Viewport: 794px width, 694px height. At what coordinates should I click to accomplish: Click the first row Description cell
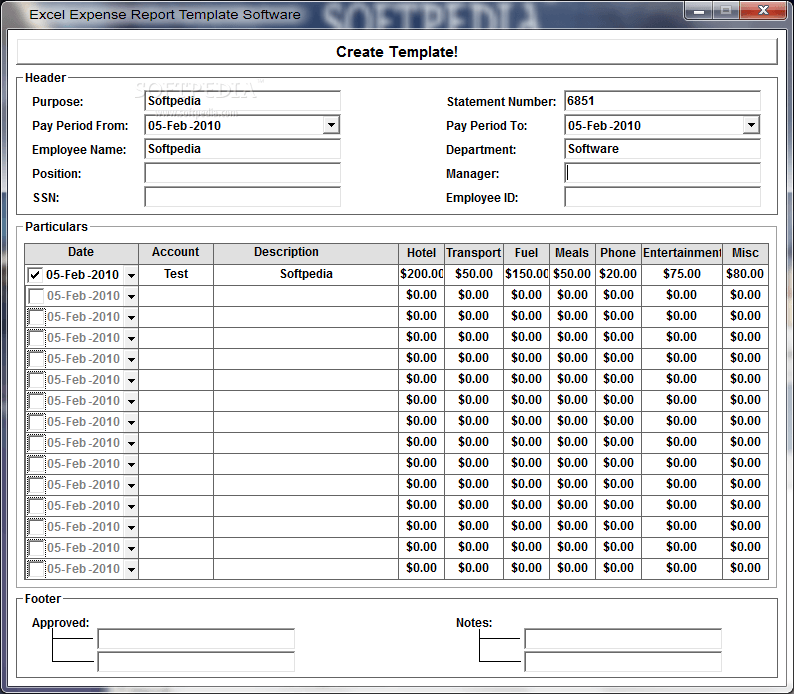click(305, 274)
